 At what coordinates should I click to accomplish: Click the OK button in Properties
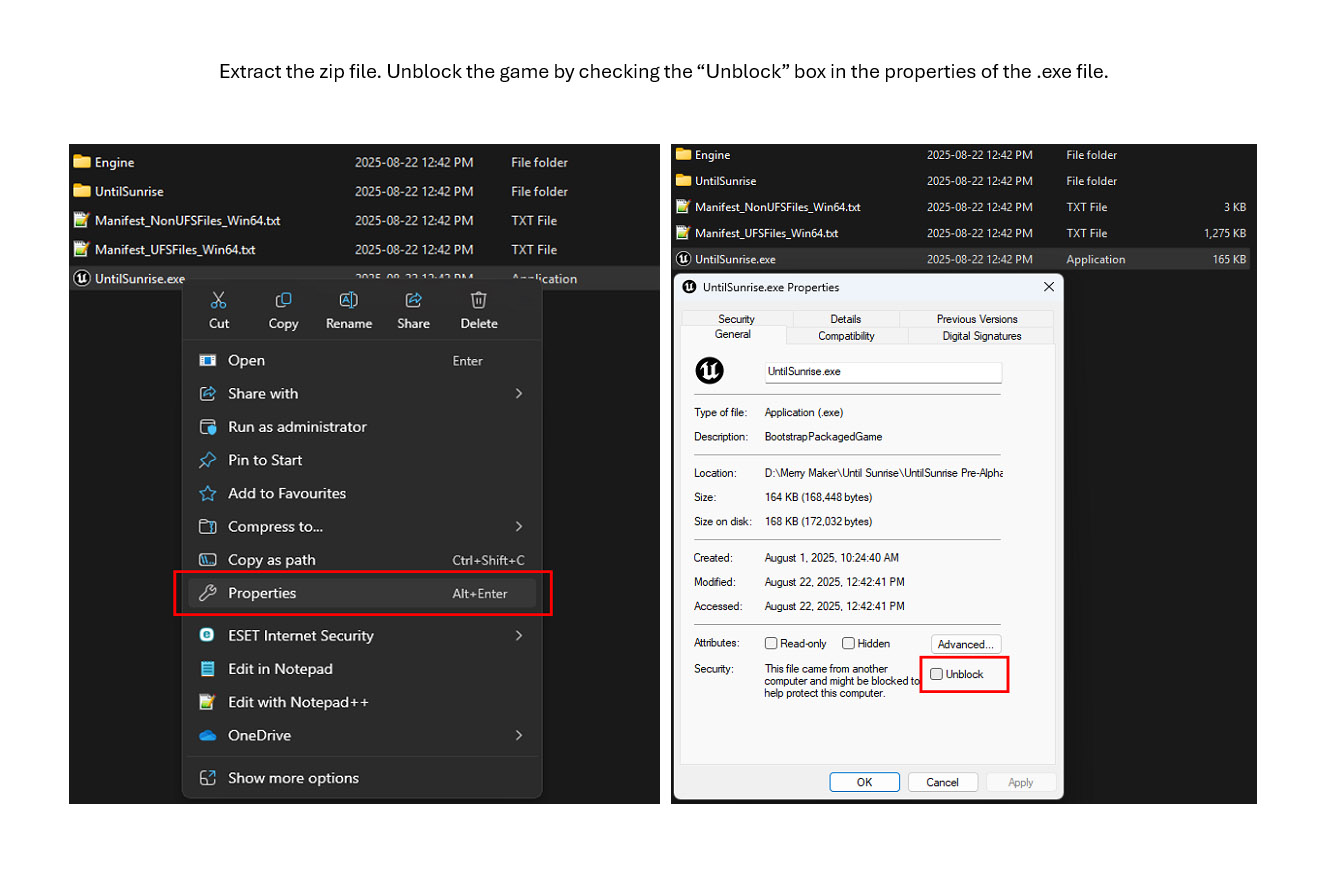click(x=864, y=782)
